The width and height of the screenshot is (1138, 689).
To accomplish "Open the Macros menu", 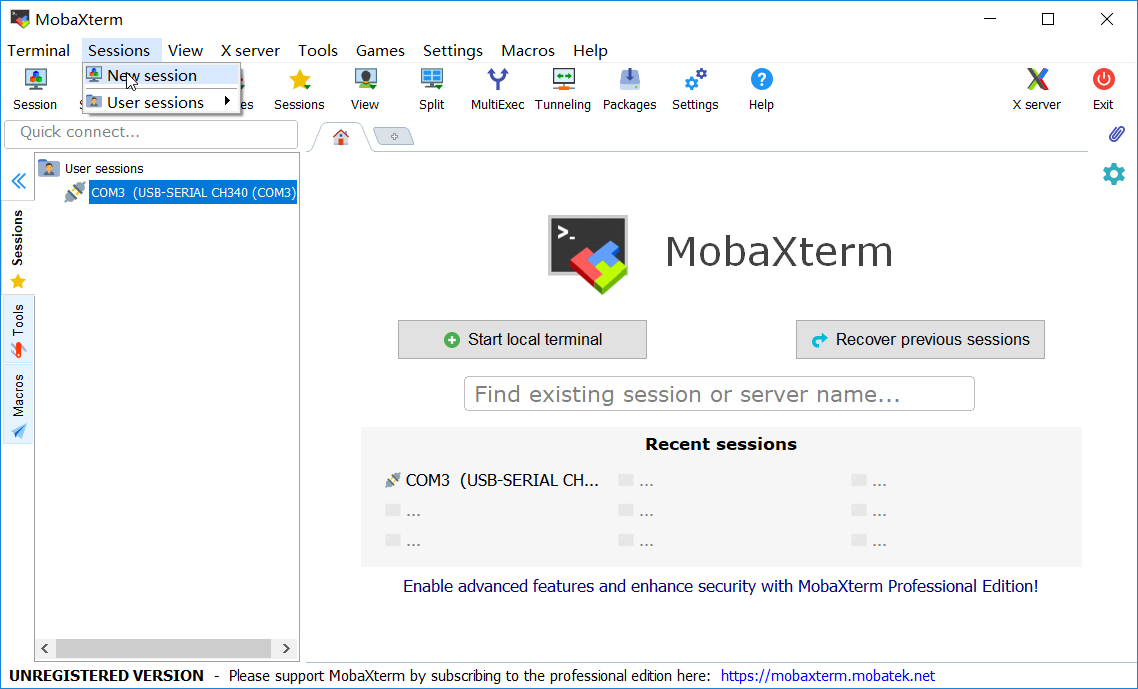I will [528, 51].
